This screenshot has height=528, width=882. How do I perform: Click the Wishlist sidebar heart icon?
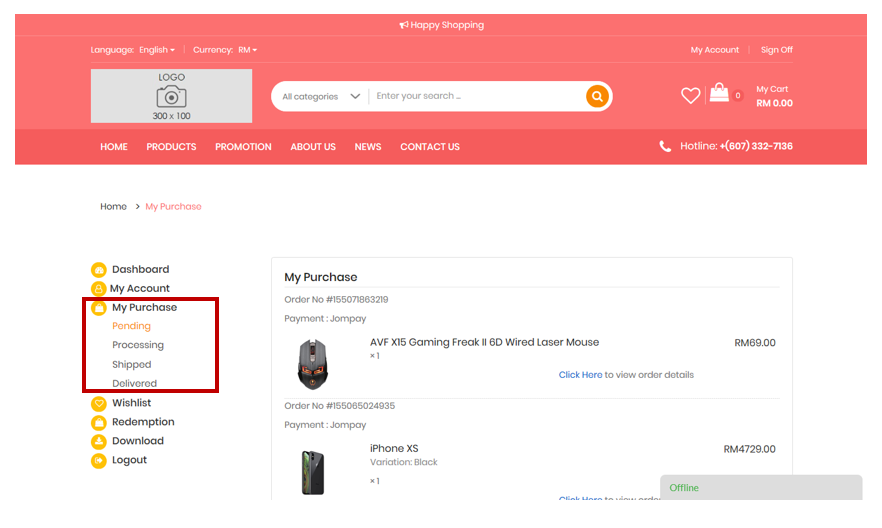tap(99, 404)
